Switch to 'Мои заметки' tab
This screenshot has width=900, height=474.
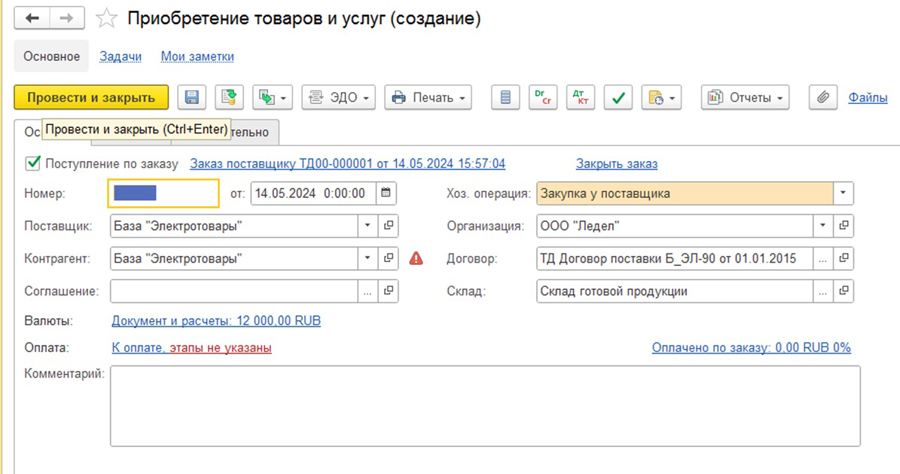pos(197,57)
